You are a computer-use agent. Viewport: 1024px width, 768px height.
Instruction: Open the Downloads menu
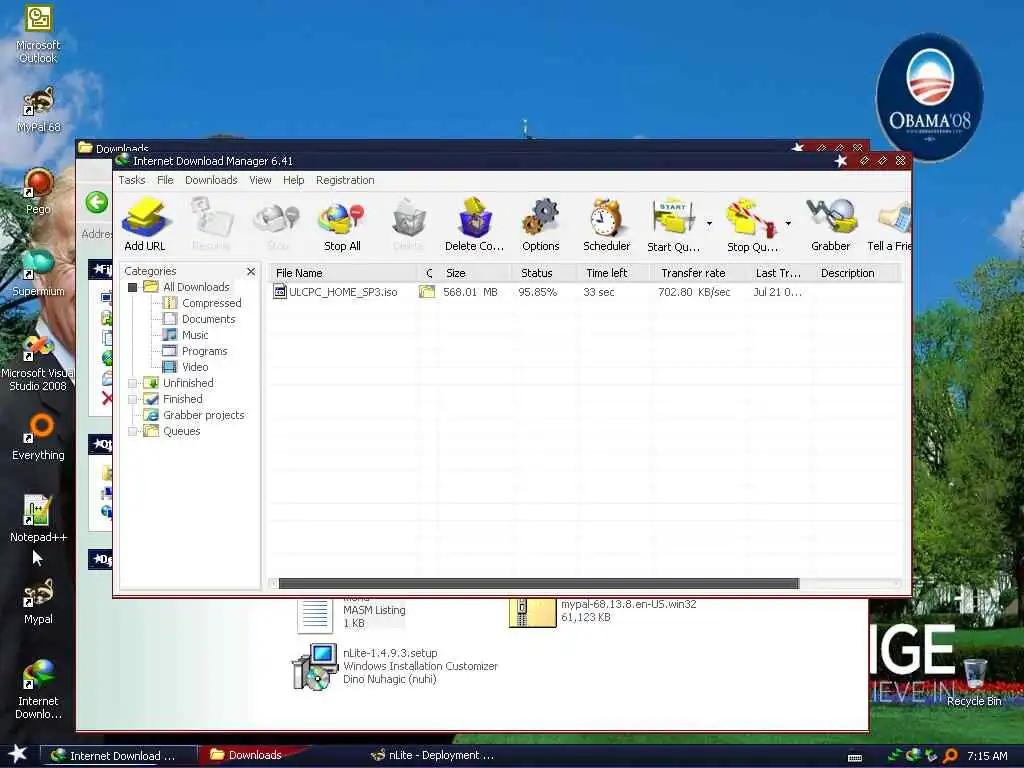coord(211,180)
